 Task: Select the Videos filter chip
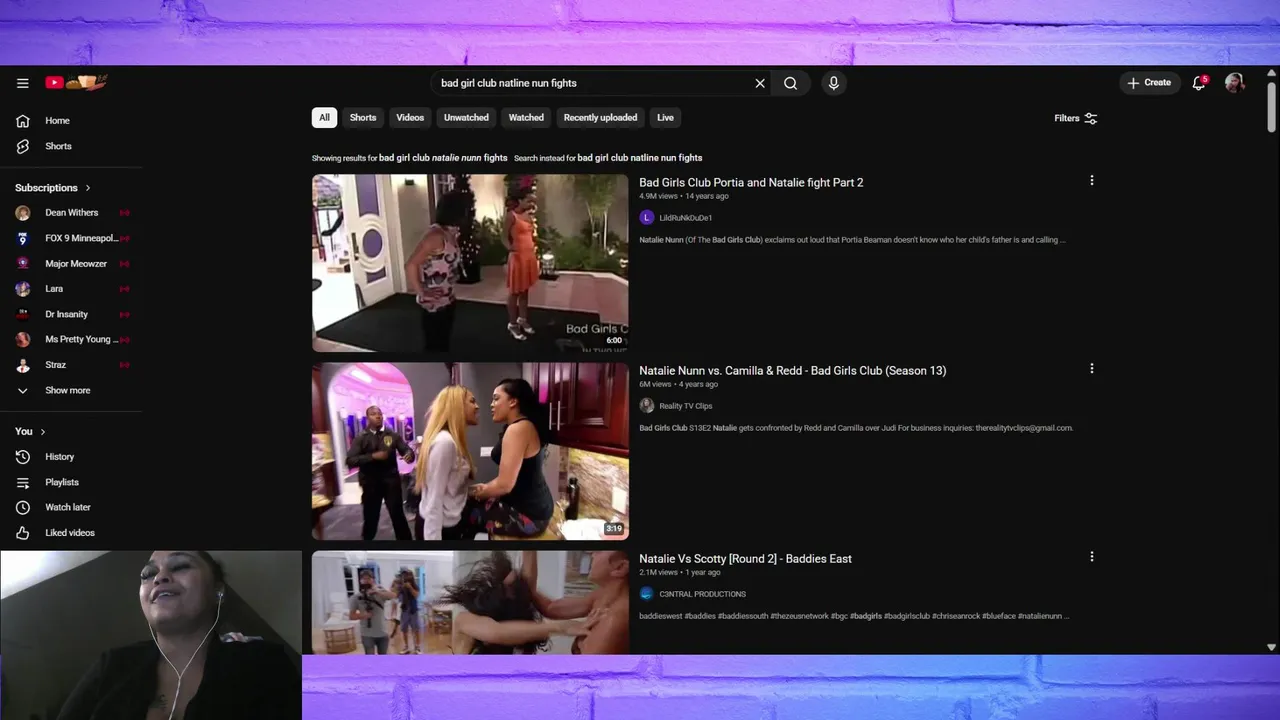[410, 118]
